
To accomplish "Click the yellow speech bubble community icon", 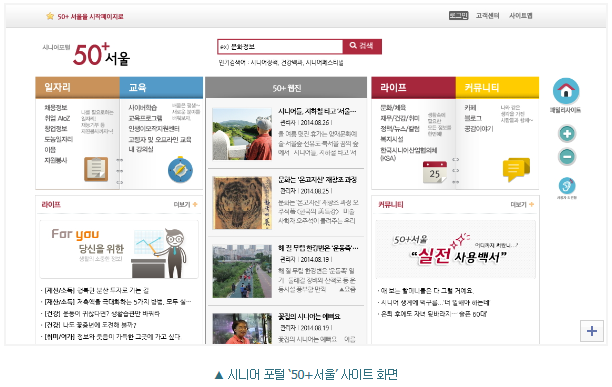I will [x=516, y=169].
